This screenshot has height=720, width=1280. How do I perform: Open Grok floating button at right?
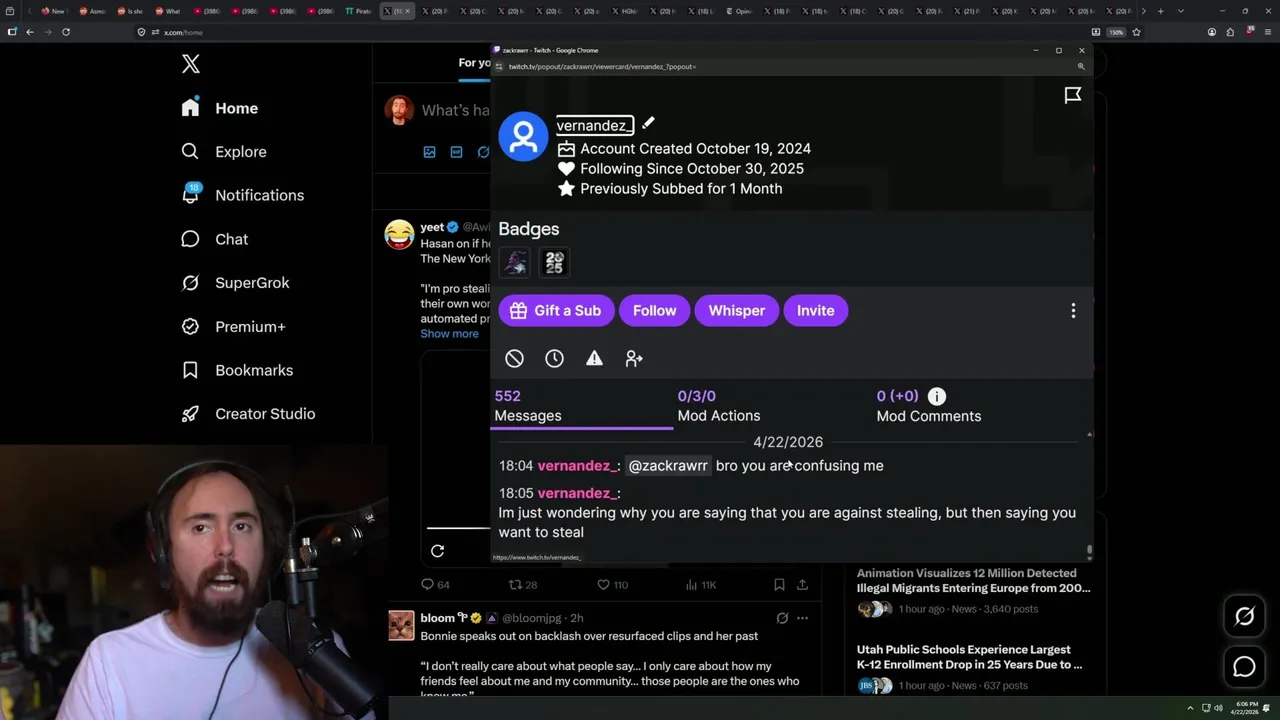(x=1244, y=617)
